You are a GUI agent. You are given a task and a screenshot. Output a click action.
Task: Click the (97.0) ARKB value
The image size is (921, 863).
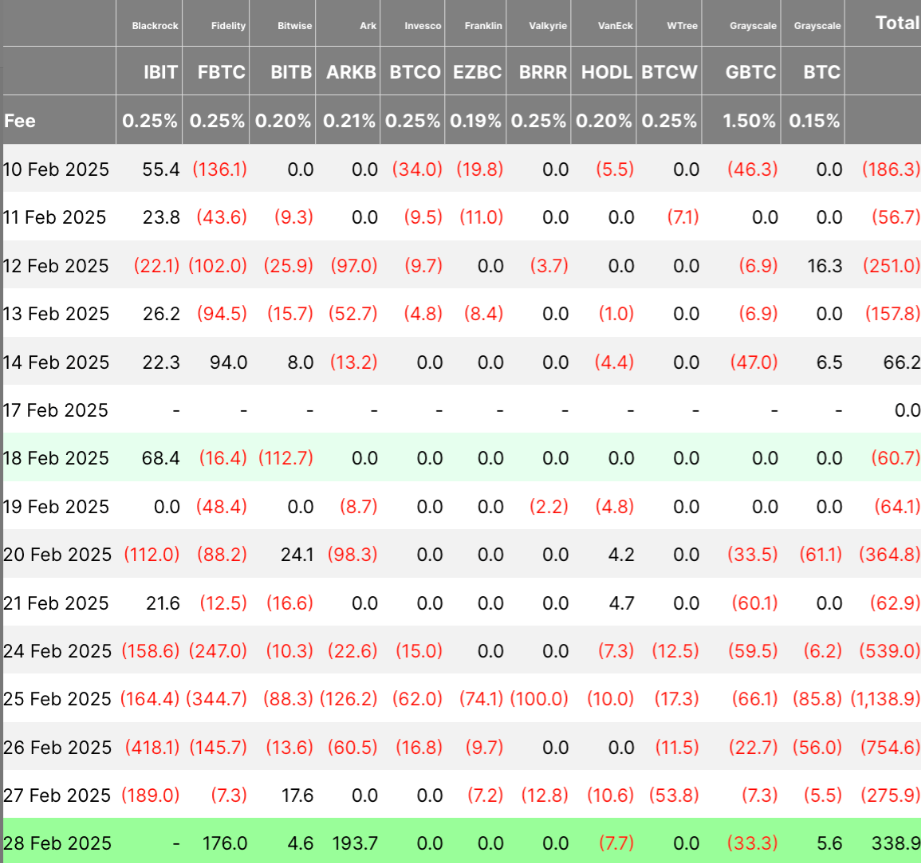[354, 266]
